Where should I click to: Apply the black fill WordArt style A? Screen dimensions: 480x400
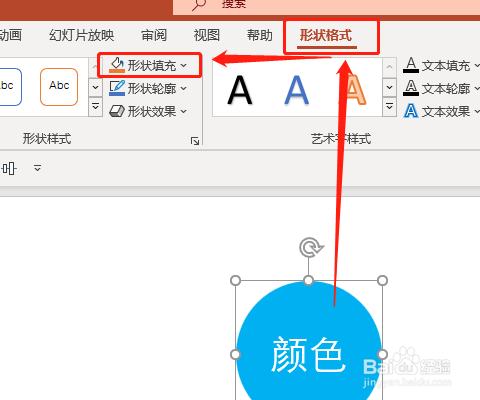point(240,91)
